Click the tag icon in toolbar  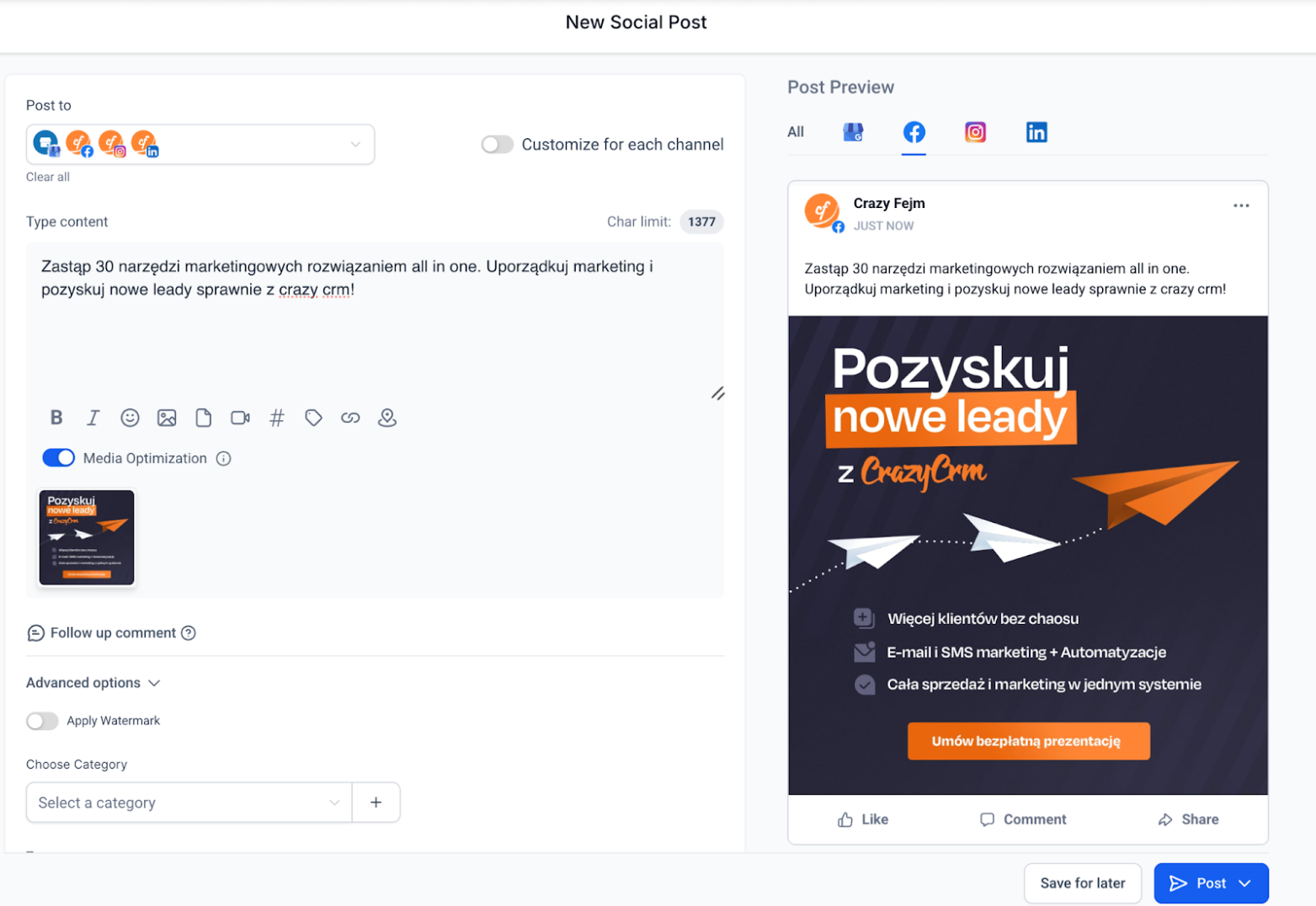(x=313, y=418)
